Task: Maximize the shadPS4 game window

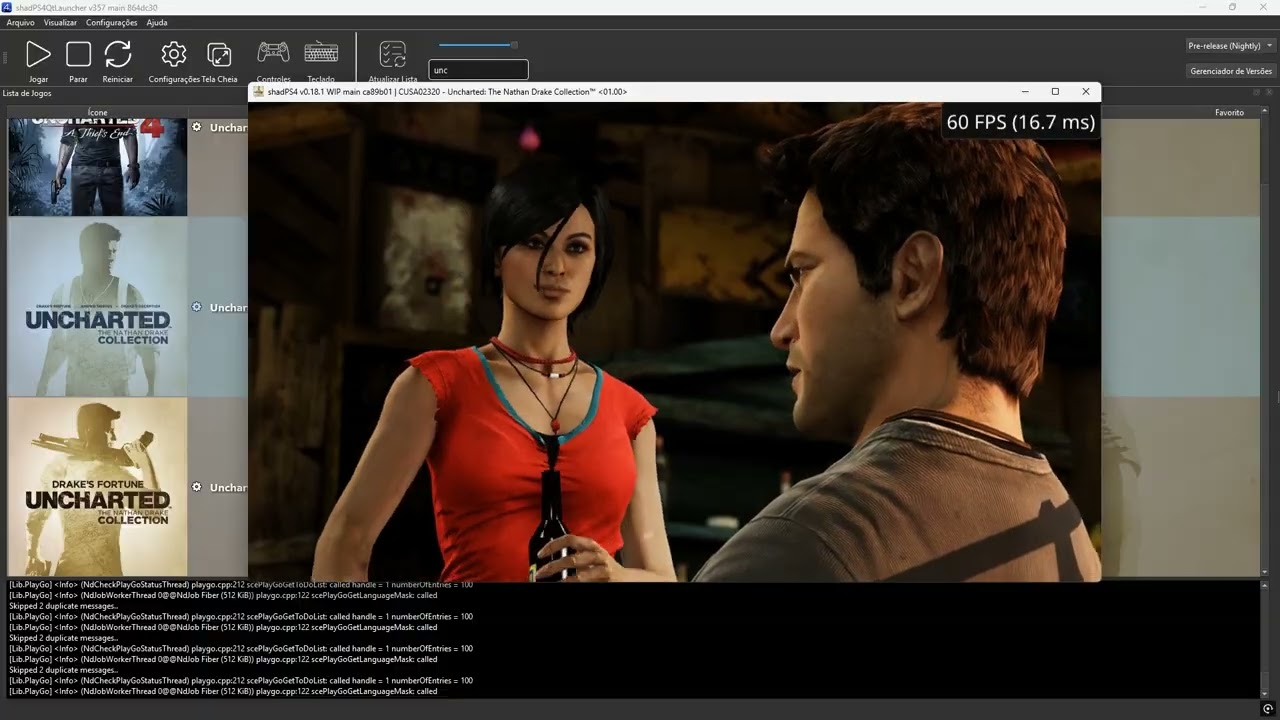Action: [x=1055, y=91]
